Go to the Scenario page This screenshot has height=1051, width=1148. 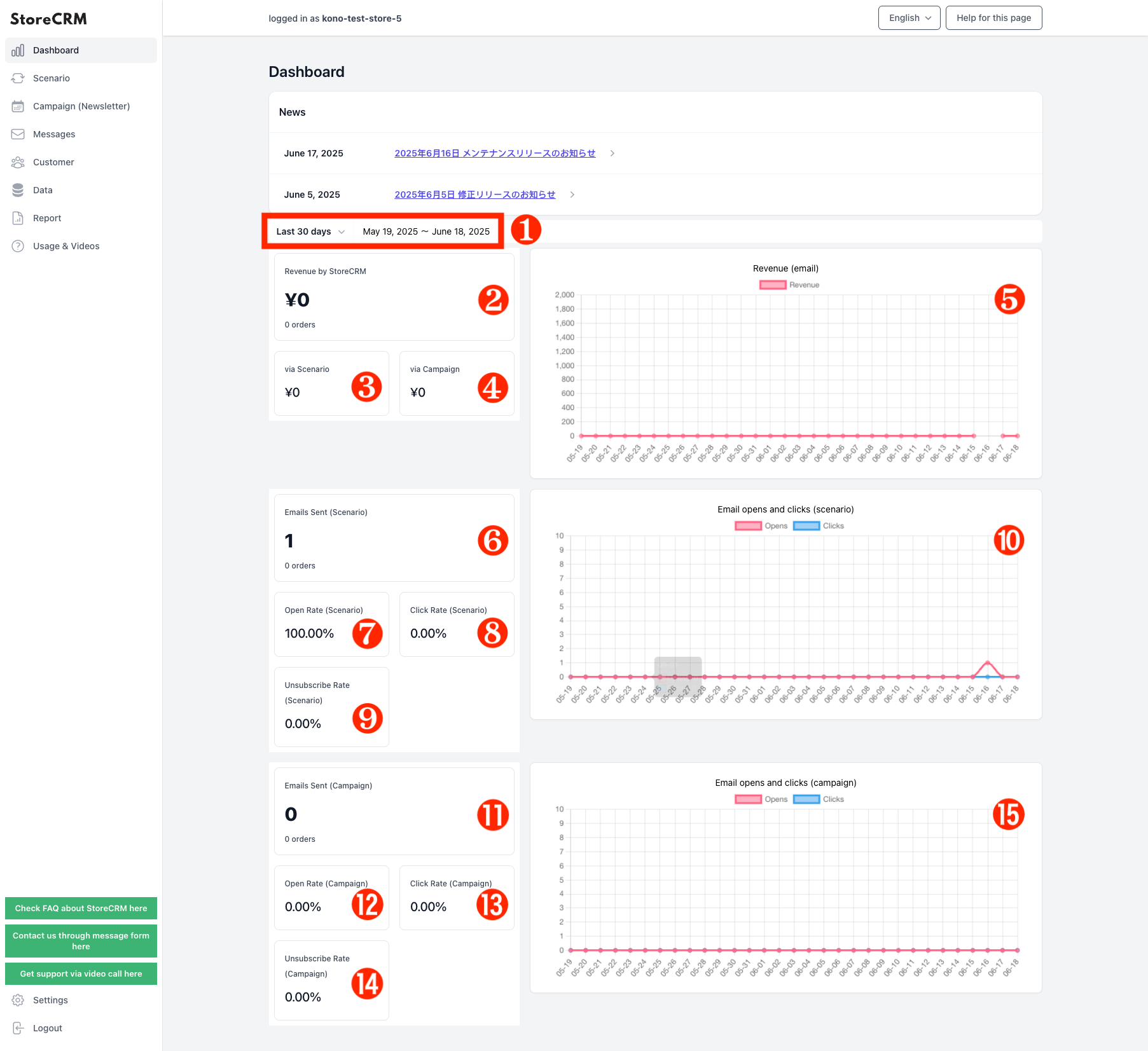pos(81,78)
